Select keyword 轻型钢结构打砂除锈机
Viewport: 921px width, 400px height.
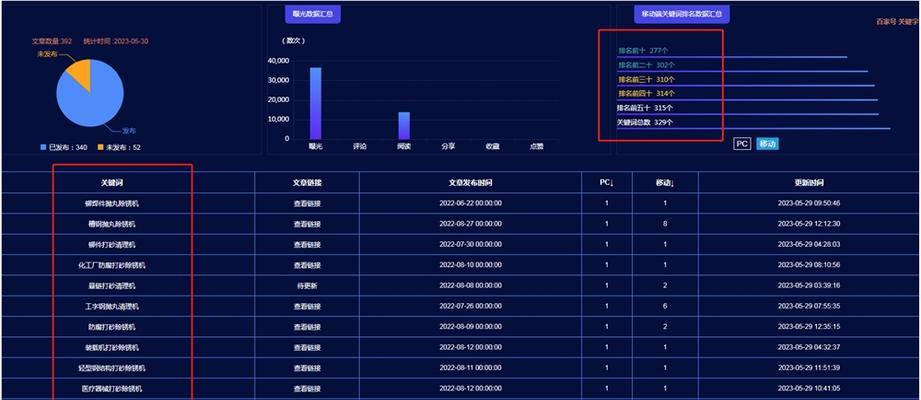pyautogui.click(x=112, y=368)
